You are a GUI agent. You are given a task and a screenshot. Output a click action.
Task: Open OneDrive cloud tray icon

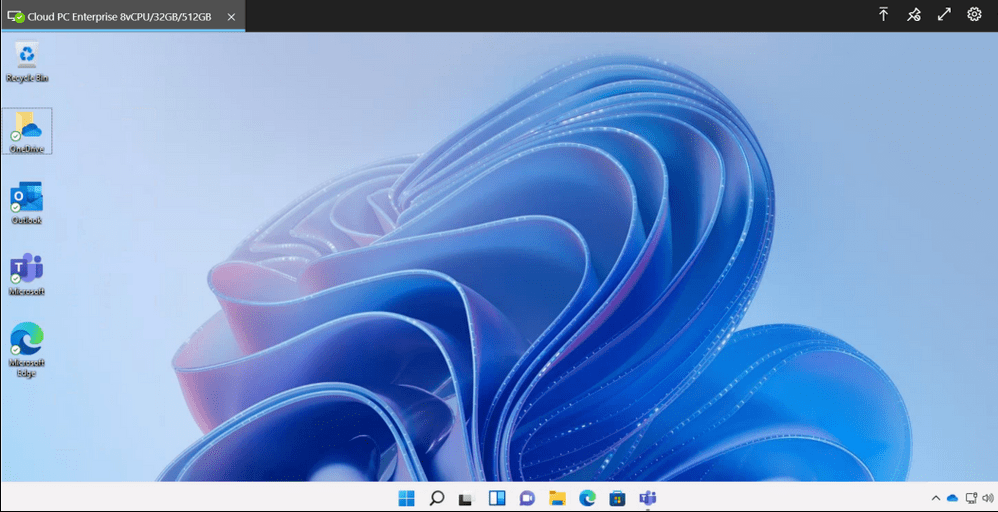pyautogui.click(x=952, y=498)
